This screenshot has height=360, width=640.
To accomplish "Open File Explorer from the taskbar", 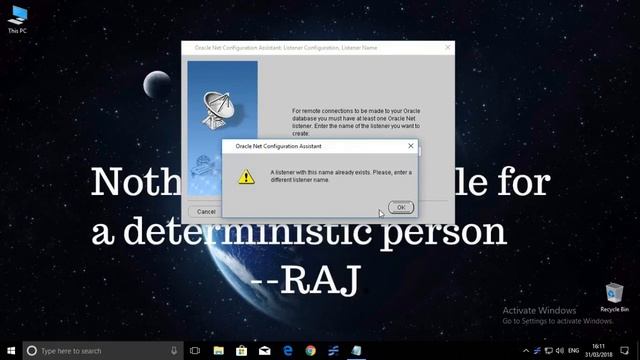I will coord(218,351).
